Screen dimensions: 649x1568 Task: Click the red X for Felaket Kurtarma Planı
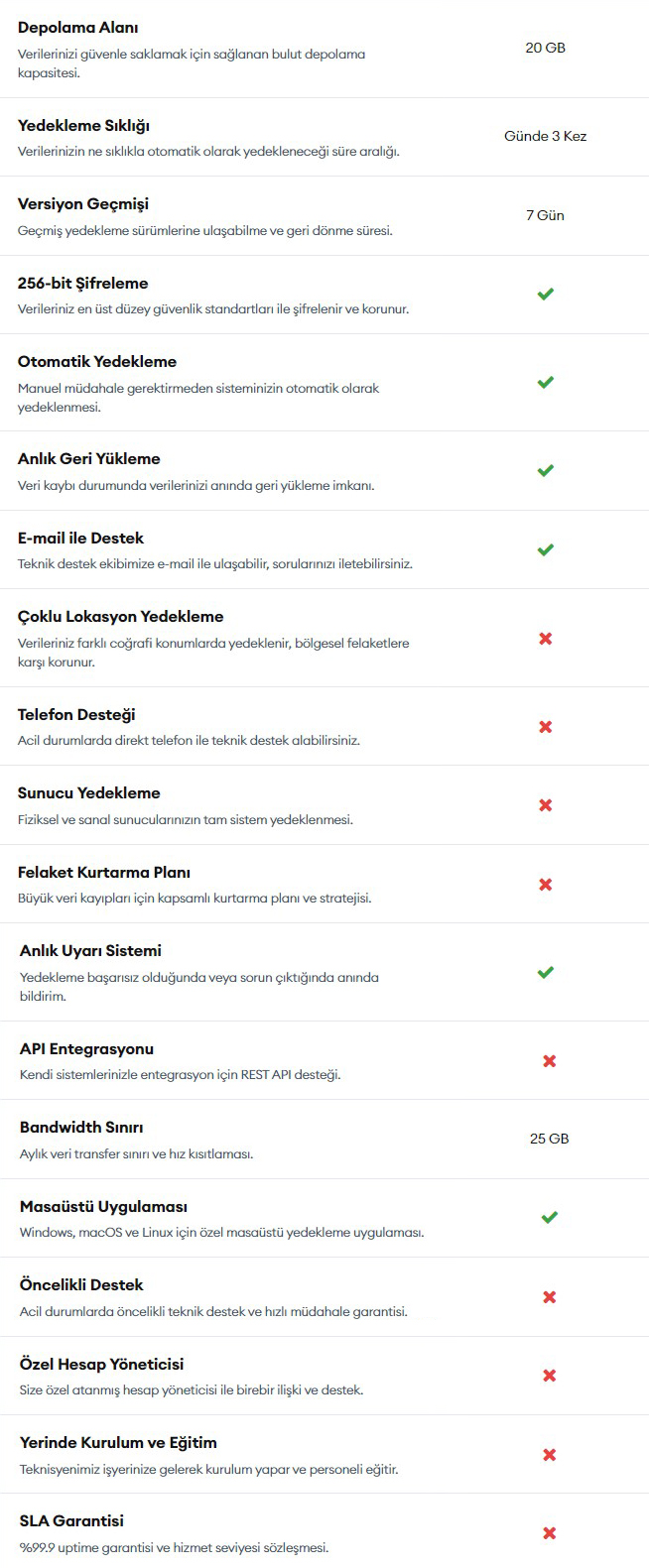(x=545, y=884)
